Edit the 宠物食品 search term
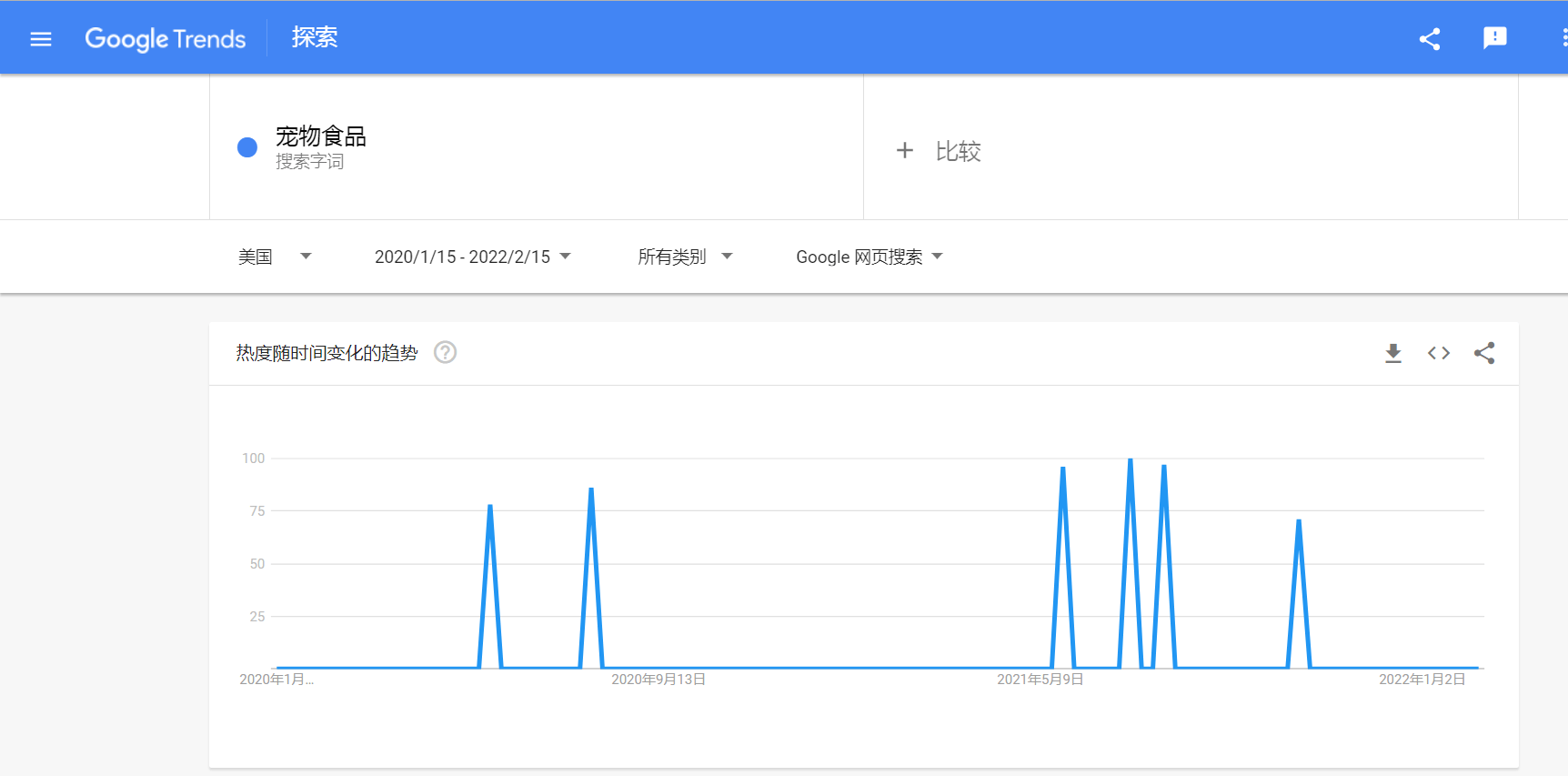Viewport: 1568px width, 776px height. click(321, 137)
